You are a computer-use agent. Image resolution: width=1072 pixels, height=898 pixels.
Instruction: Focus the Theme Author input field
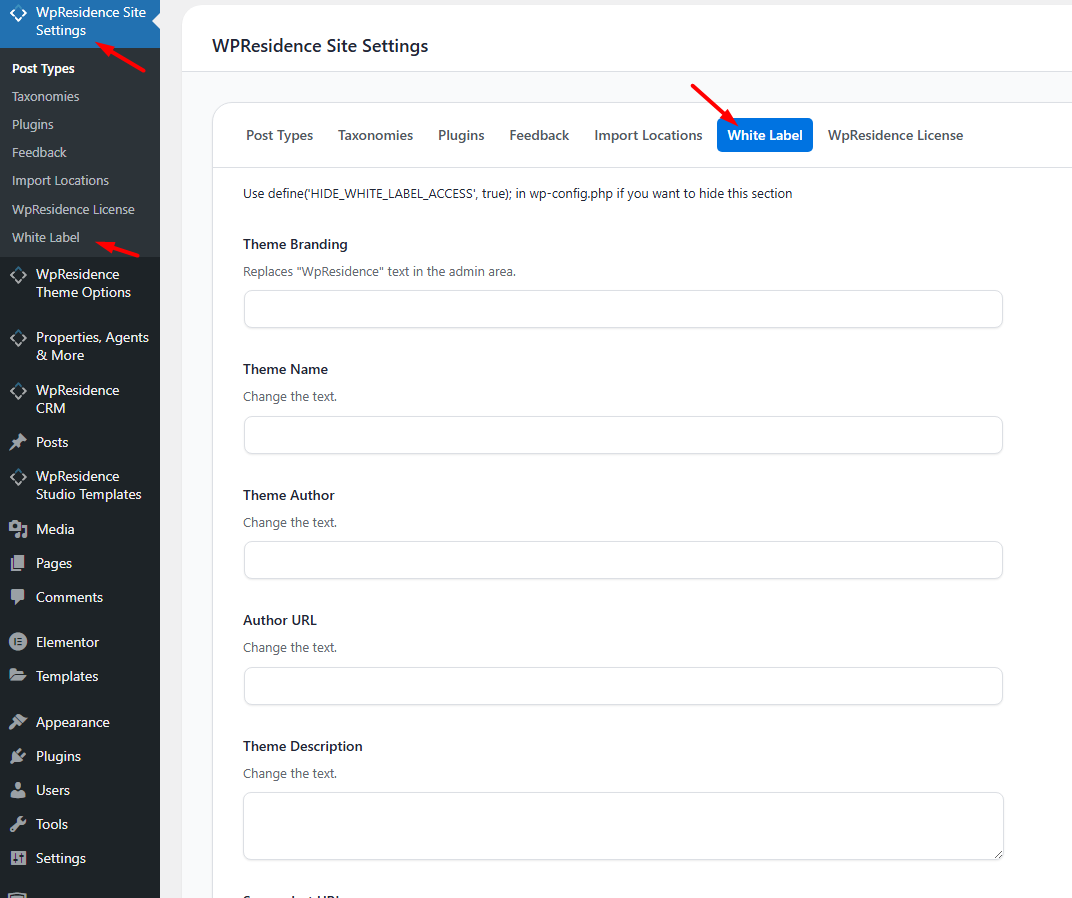coord(623,560)
